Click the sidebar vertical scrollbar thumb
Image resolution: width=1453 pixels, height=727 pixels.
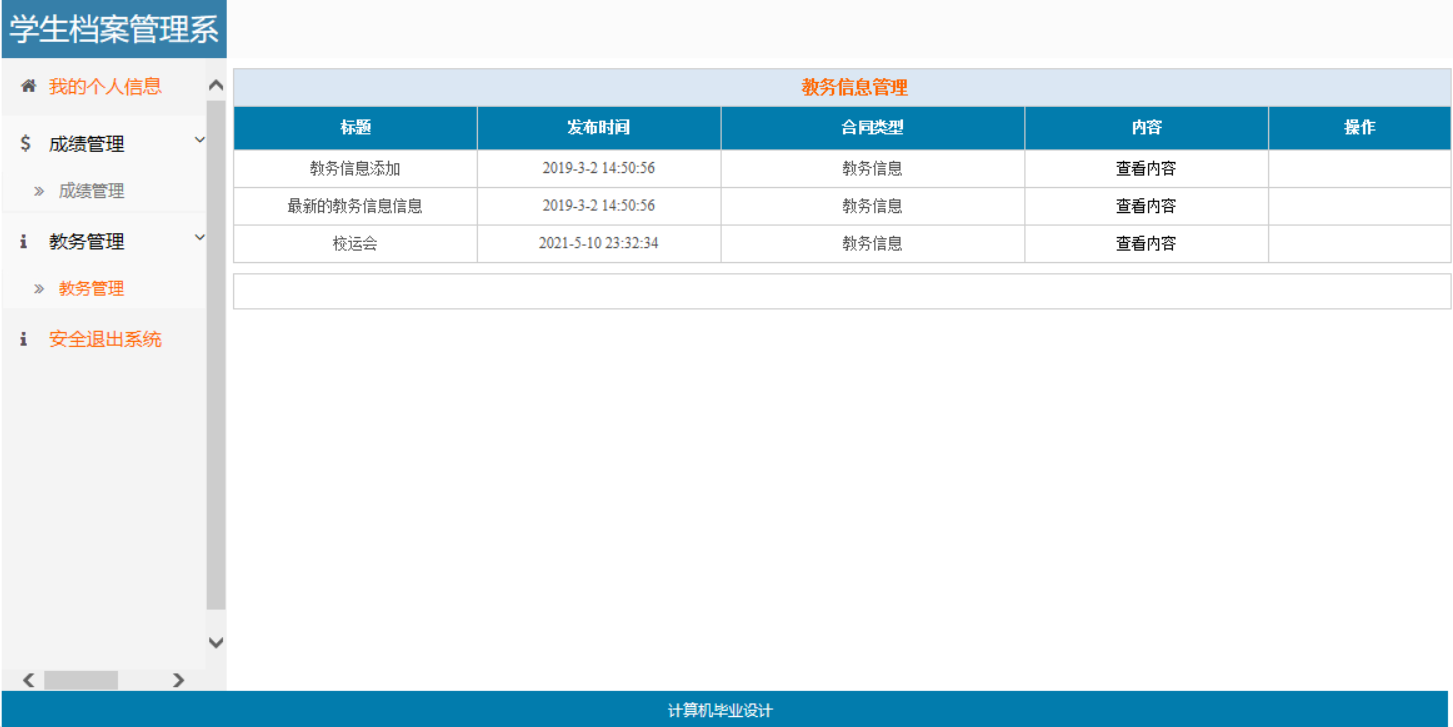[x=216, y=355]
